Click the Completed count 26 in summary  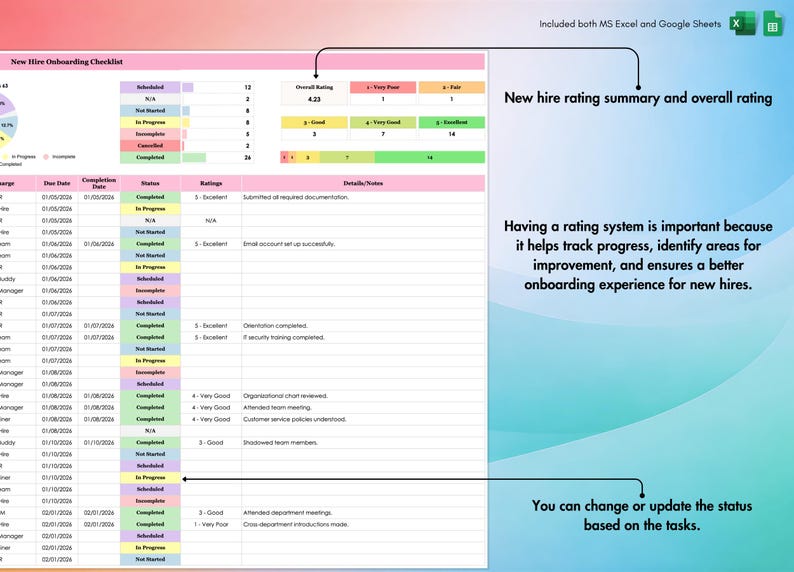248,157
